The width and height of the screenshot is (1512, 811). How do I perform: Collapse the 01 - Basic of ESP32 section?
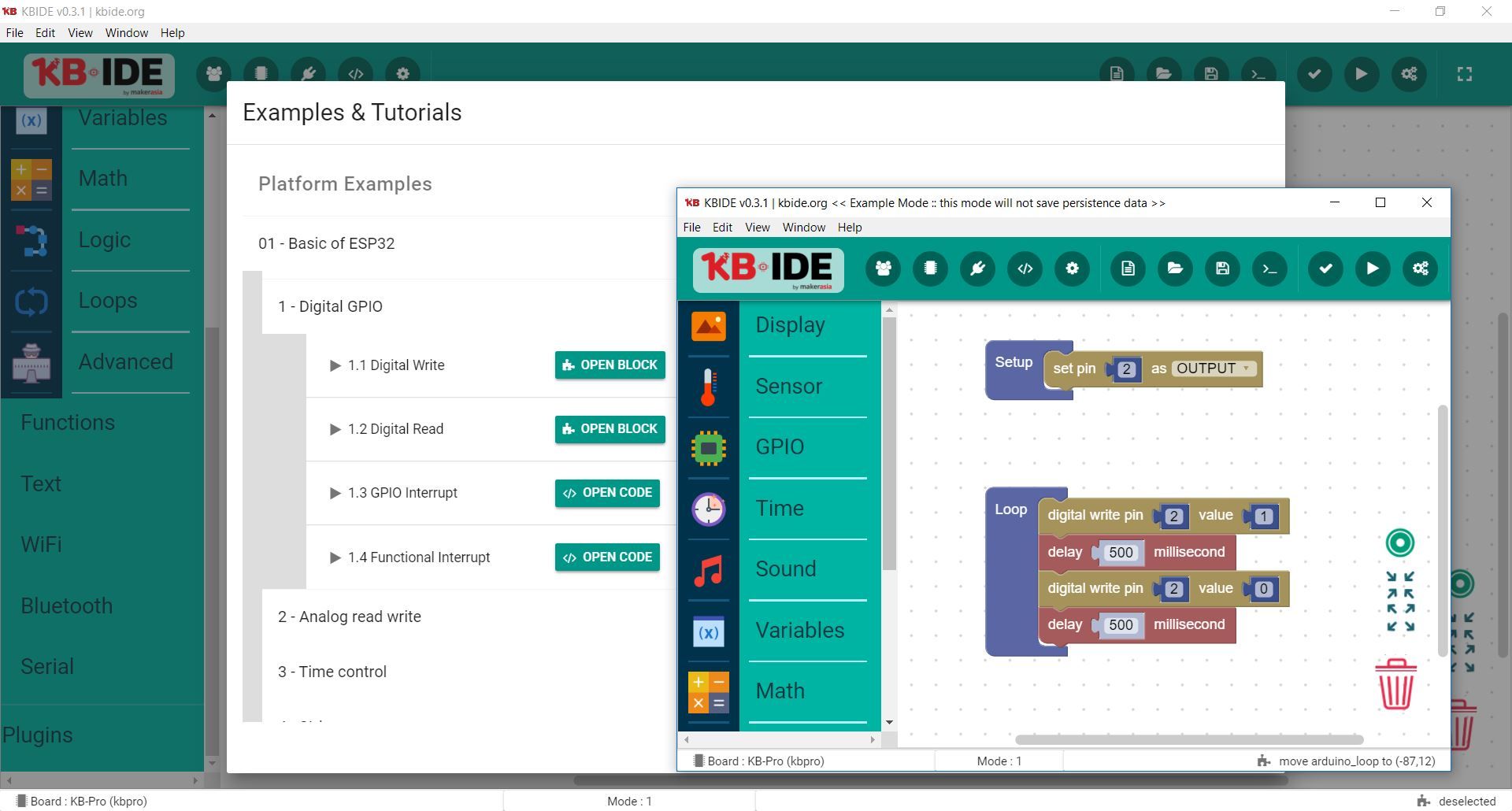pyautogui.click(x=326, y=243)
